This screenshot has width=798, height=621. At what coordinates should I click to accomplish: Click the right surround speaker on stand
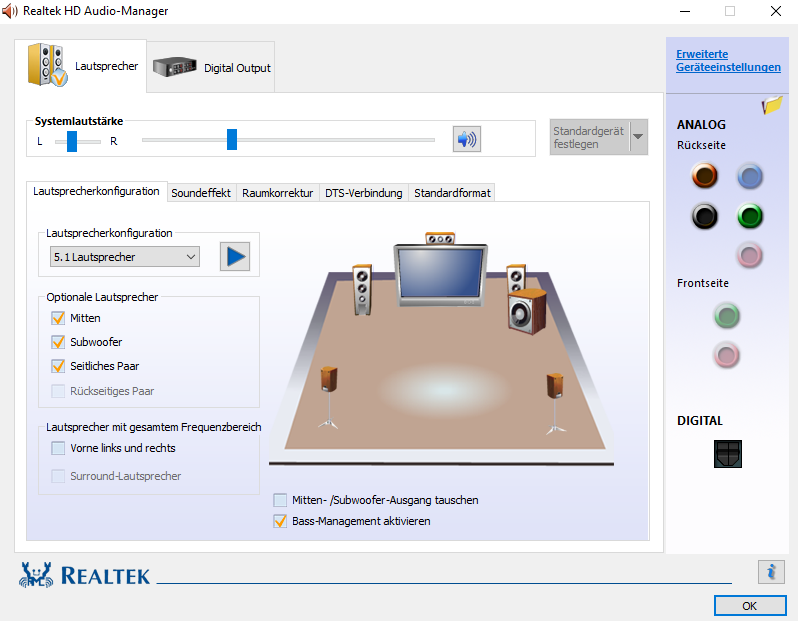(555, 404)
